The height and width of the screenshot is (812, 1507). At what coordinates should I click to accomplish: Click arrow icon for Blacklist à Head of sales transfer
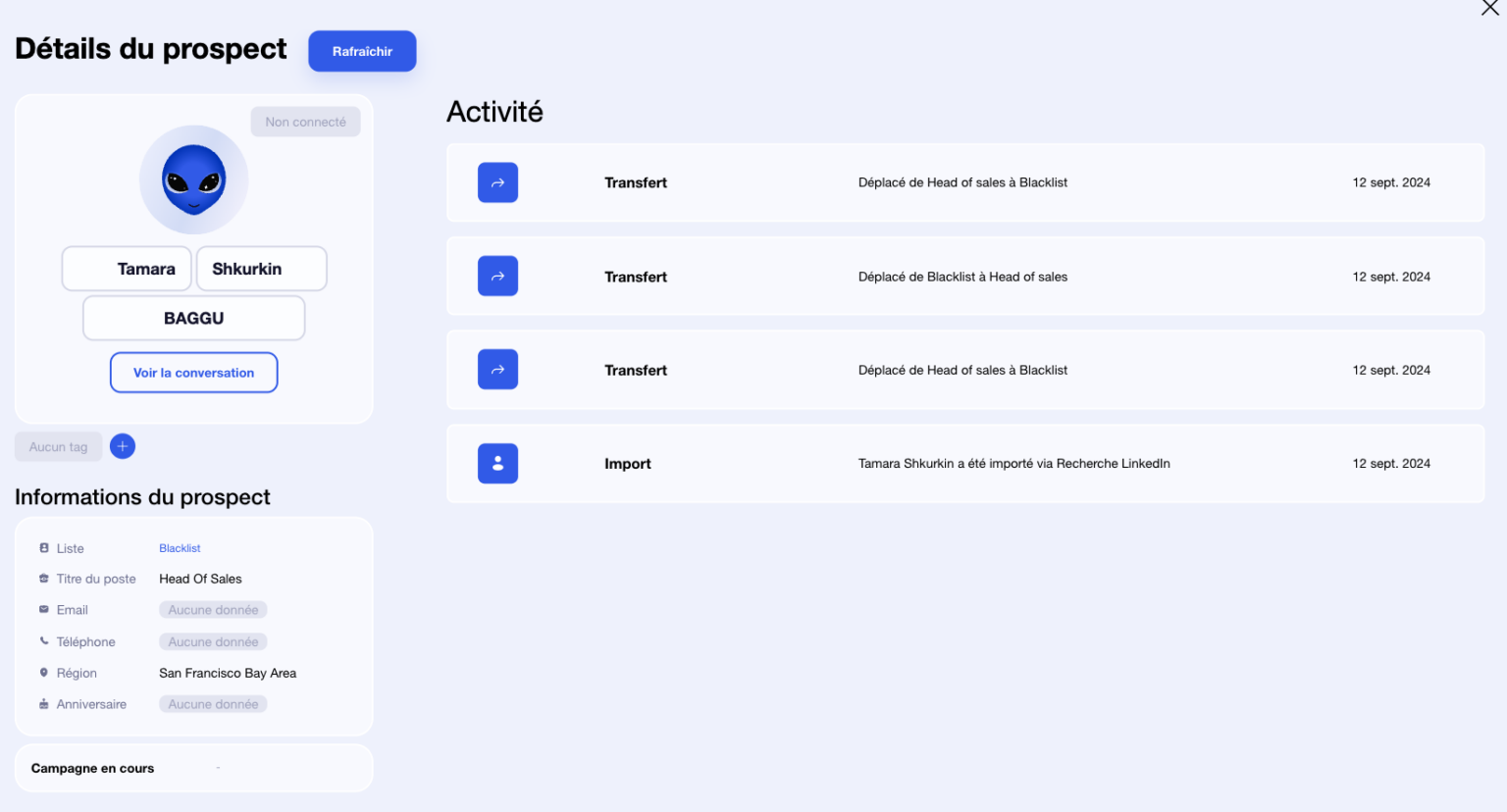tap(497, 277)
